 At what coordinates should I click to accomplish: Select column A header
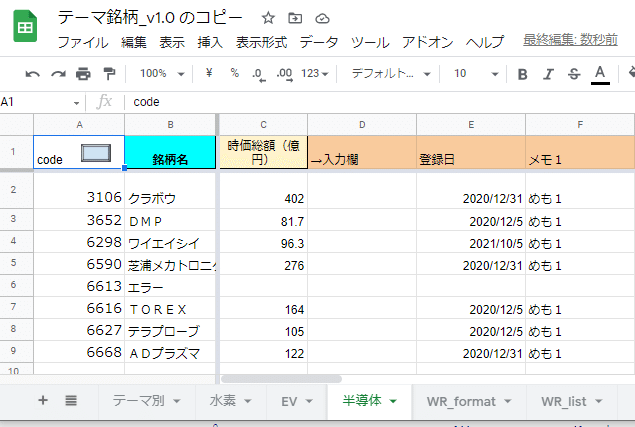click(x=79, y=125)
